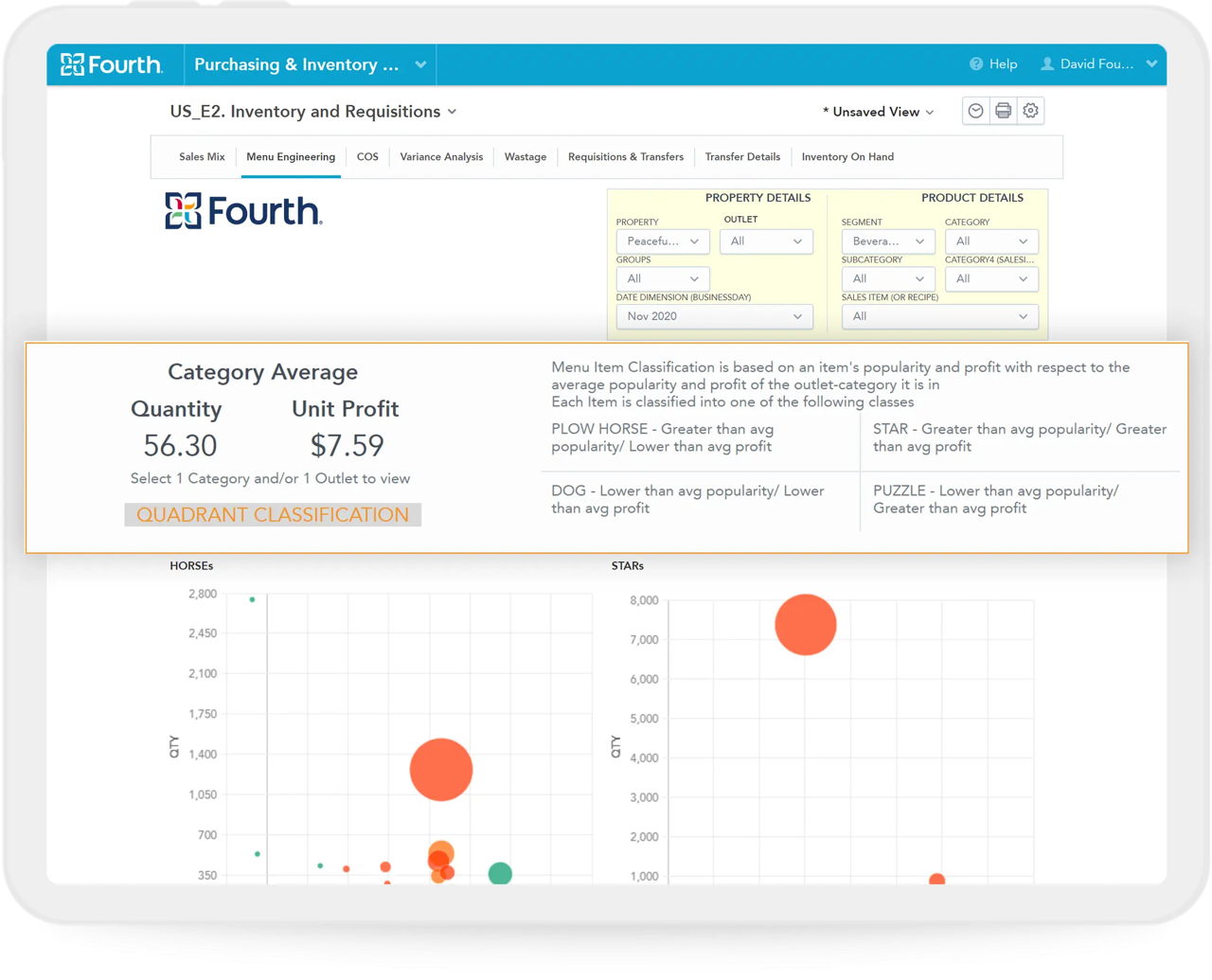This screenshot has width=1212, height=980.
Task: Click the user profile icon
Action: (1047, 64)
